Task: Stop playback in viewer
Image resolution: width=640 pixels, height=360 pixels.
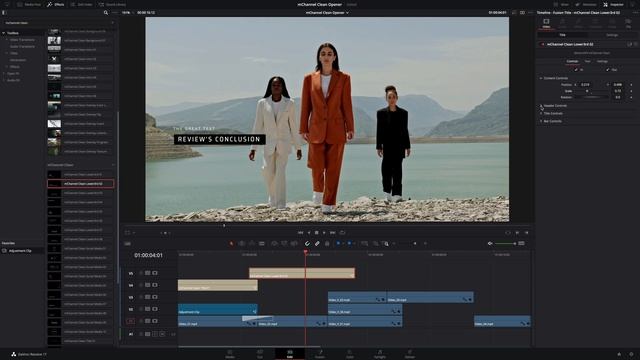Action: pos(316,233)
